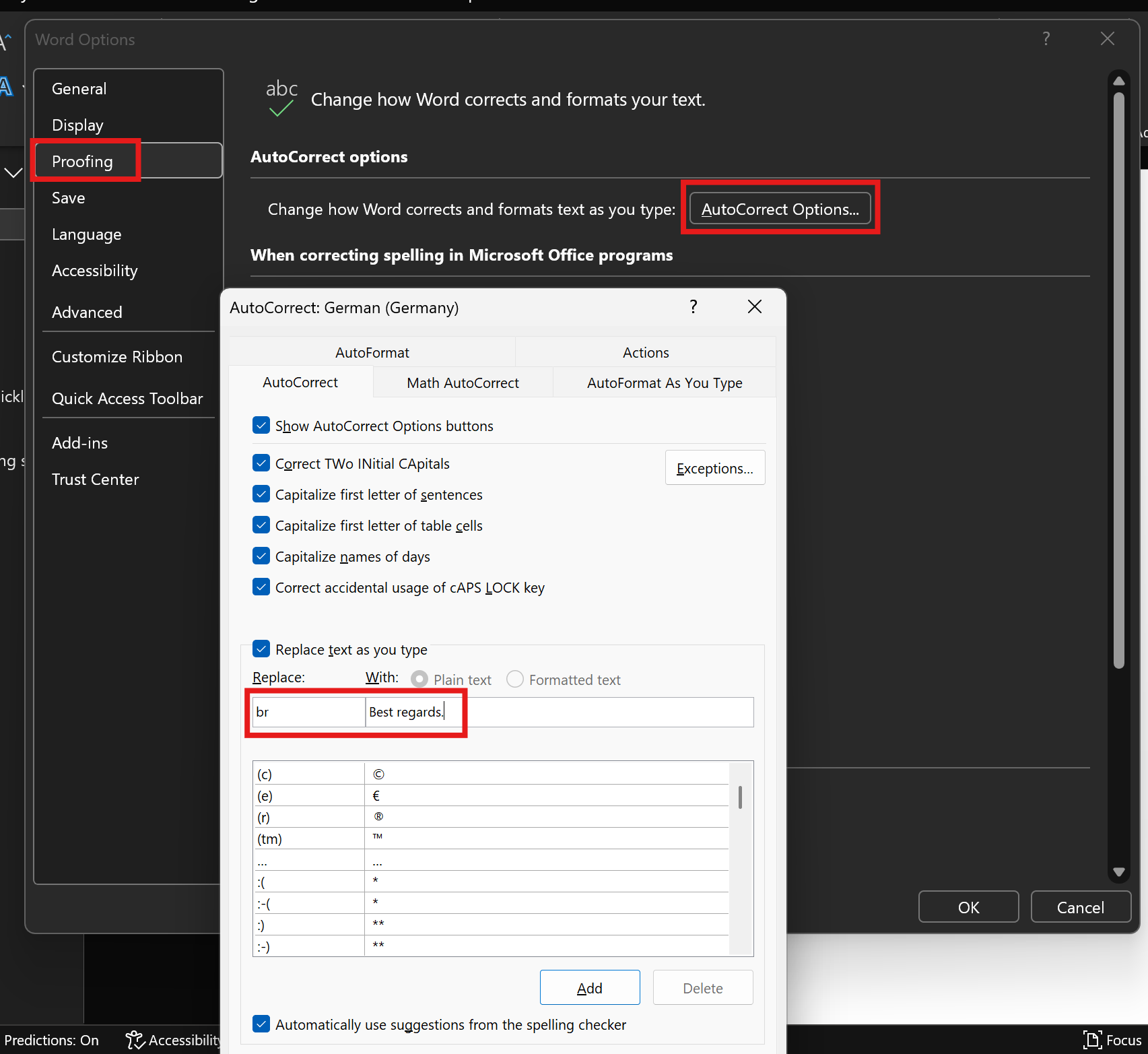The image size is (1148, 1054).
Task: Select the (tm) trademark entry row
Action: click(491, 838)
